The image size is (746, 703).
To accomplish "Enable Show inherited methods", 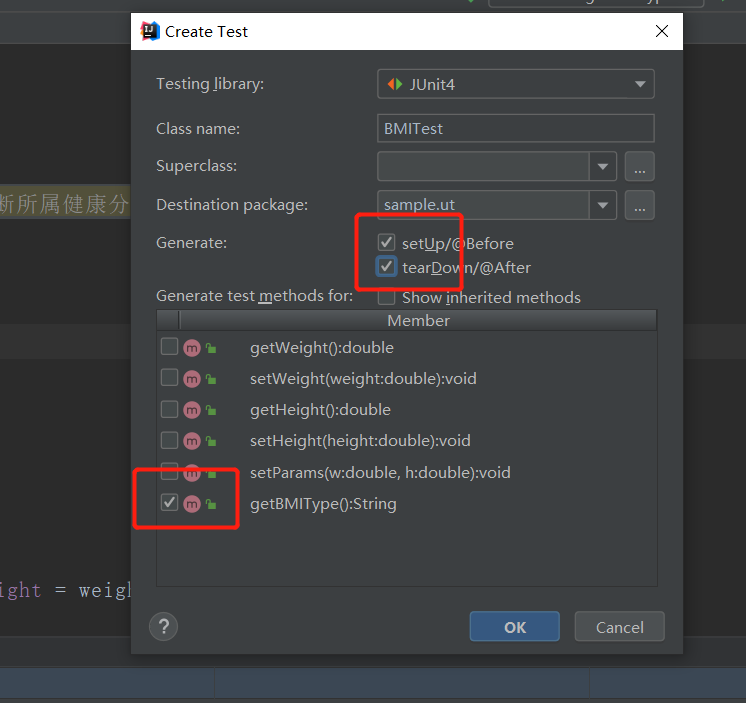I will pyautogui.click(x=386, y=297).
